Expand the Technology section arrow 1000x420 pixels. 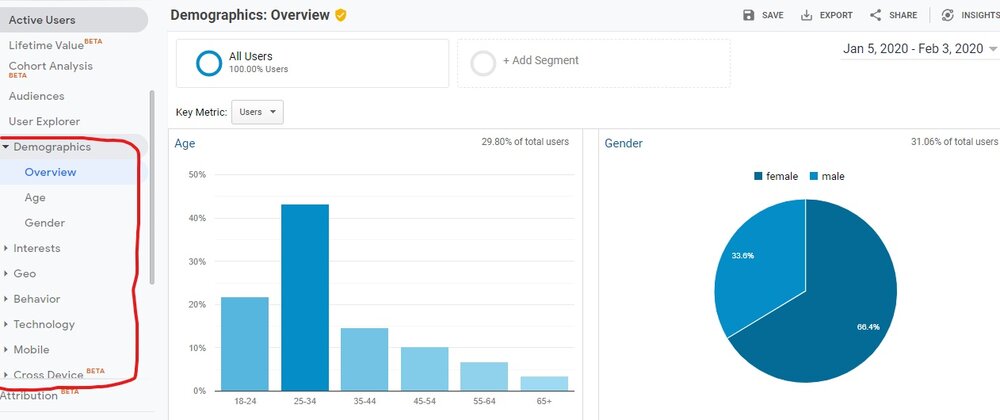tap(5, 324)
